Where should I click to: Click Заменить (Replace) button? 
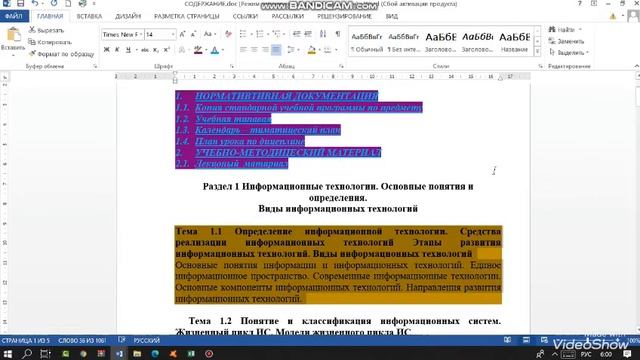pos(567,41)
